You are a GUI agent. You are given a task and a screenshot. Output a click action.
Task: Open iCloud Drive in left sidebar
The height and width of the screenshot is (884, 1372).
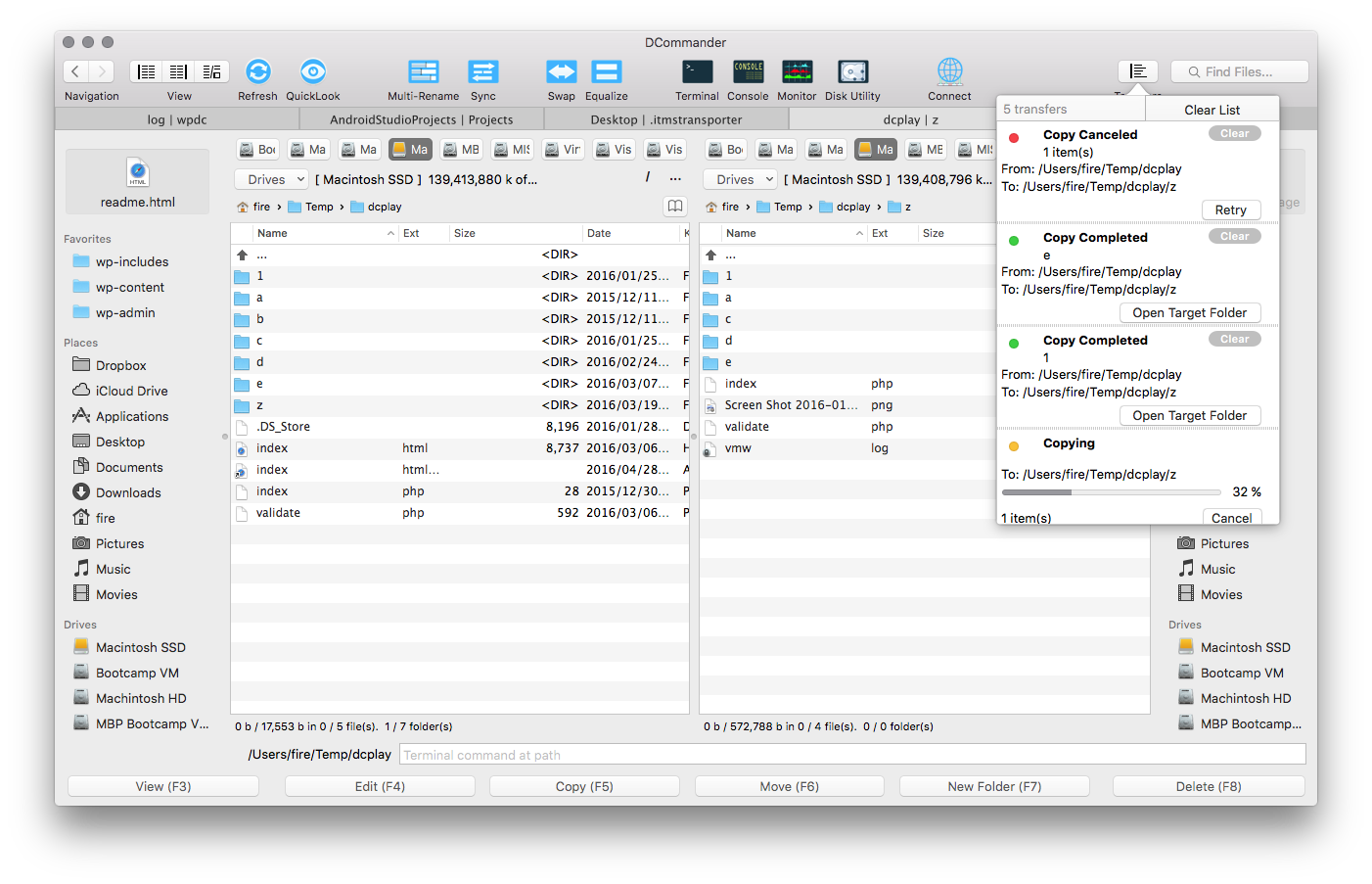click(132, 391)
